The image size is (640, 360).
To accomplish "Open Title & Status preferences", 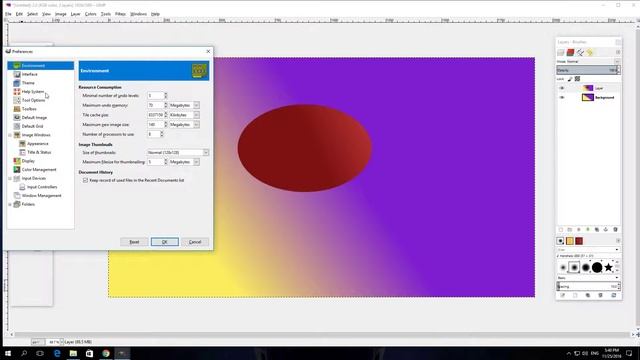I will tap(39, 152).
